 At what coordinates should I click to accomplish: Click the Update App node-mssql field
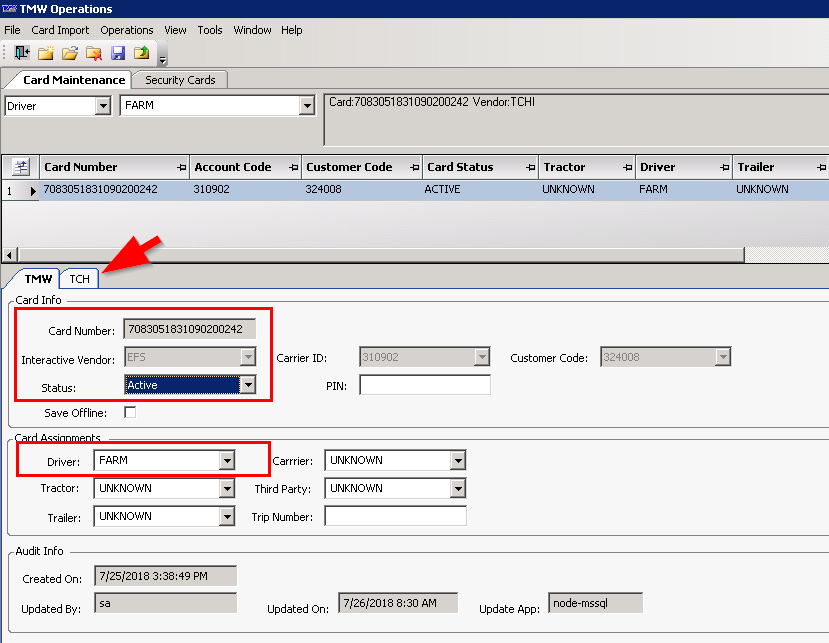click(x=595, y=603)
